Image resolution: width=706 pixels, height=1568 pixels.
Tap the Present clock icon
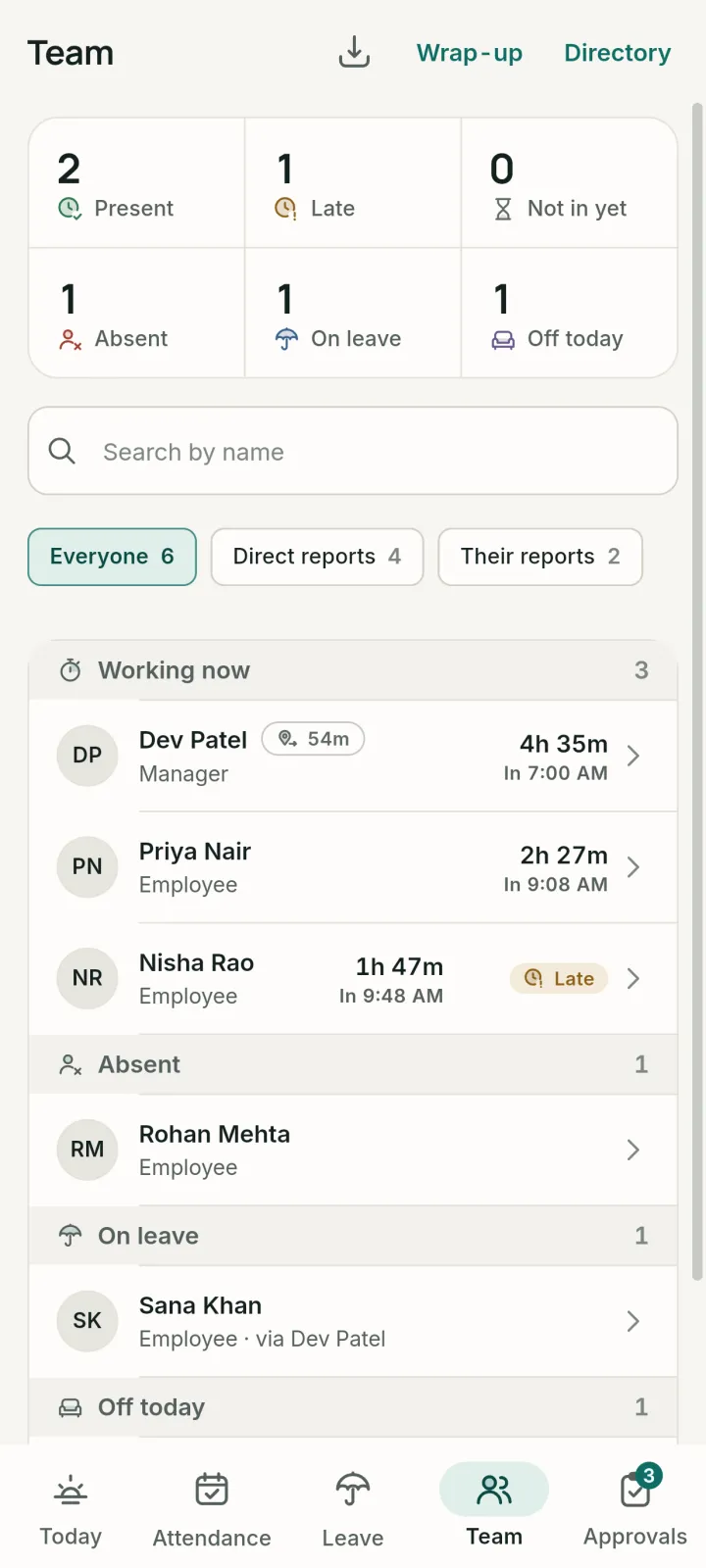pyautogui.click(x=70, y=208)
